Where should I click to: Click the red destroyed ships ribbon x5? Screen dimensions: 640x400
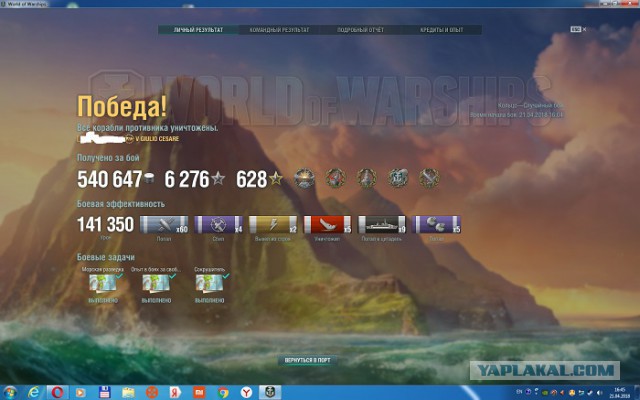327,224
